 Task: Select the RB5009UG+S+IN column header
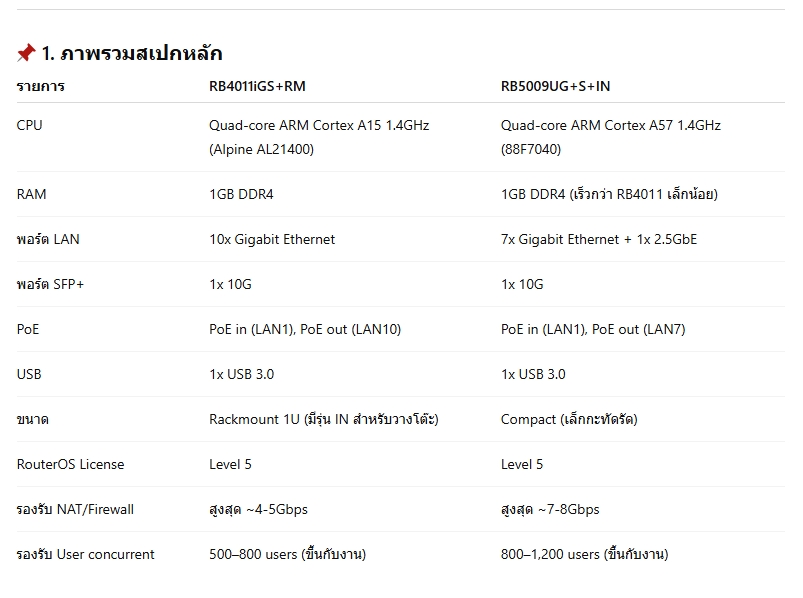pos(555,86)
